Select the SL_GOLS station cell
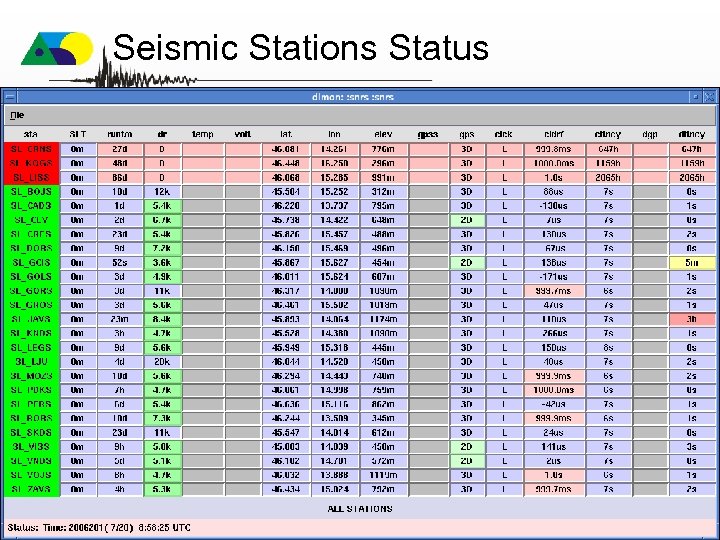Viewport: 720px width, 540px height. (x=32, y=277)
